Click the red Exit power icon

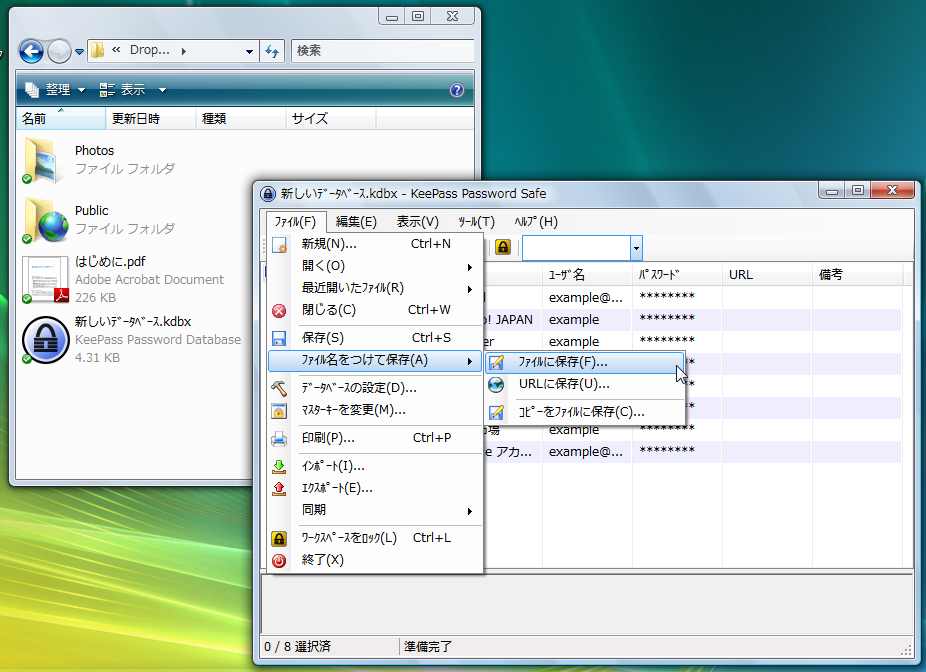pyautogui.click(x=279, y=560)
